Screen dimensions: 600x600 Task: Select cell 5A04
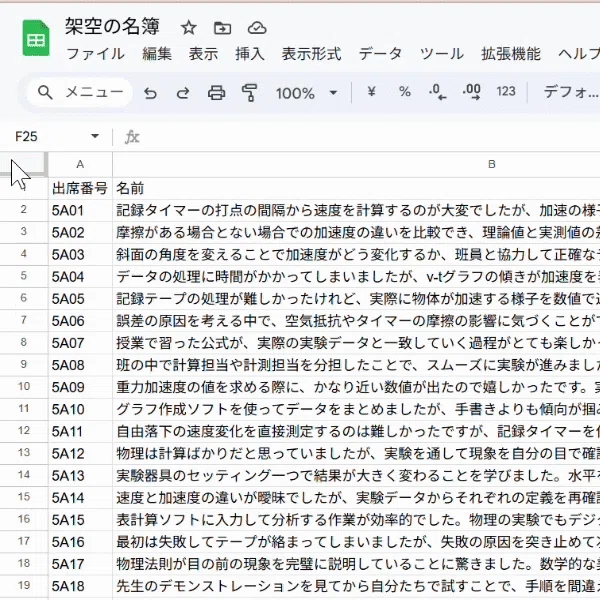80,276
